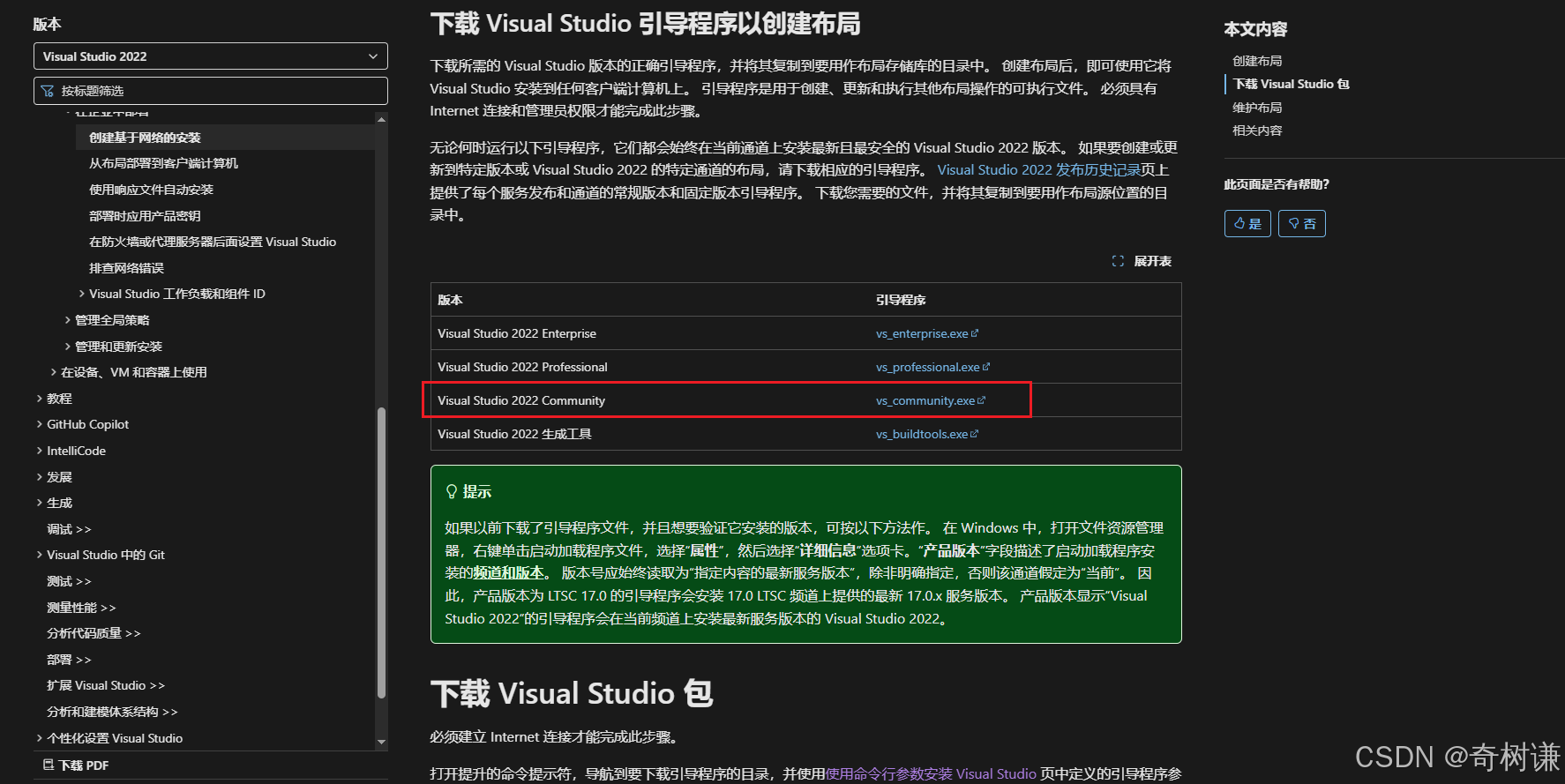Open 使用命令行参数安装 Visual Studio link
The image size is (1565, 784).
931,773
